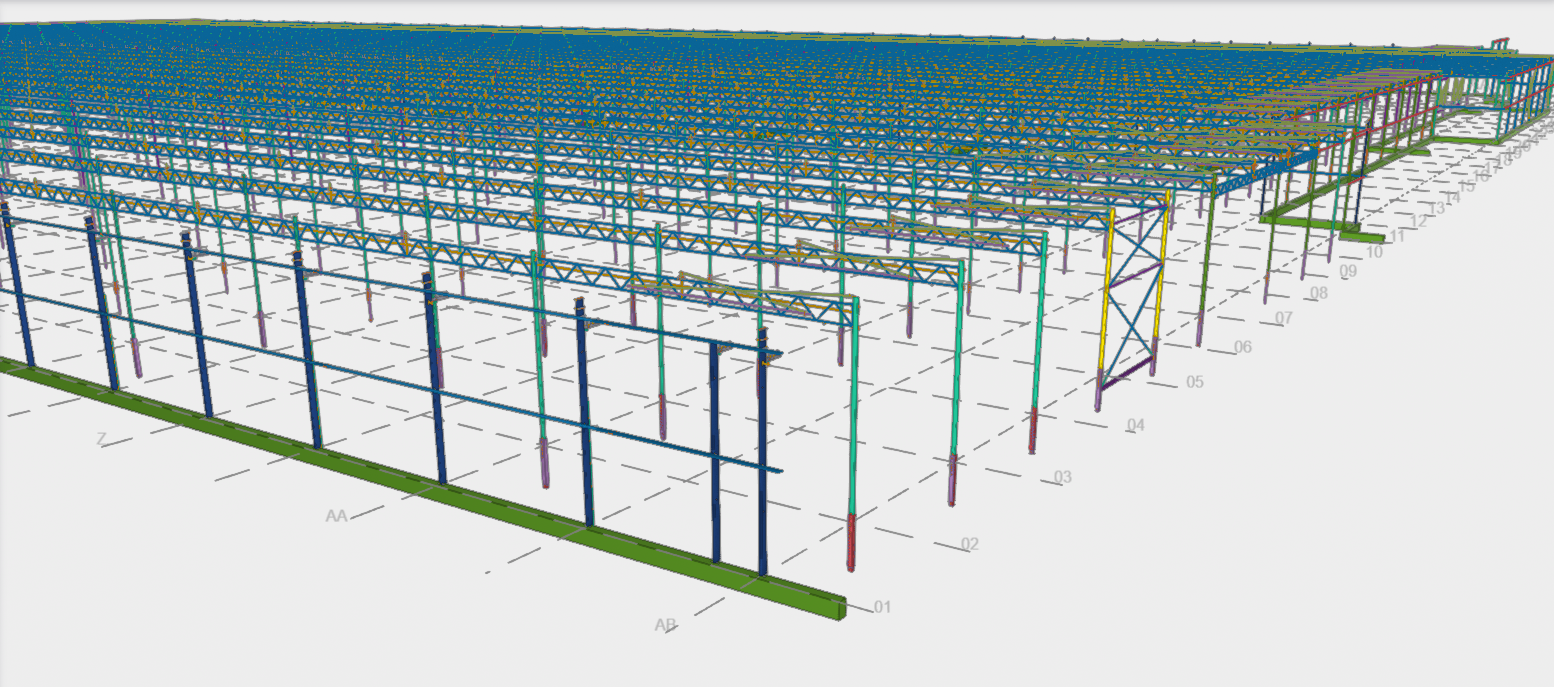Viewport: 1554px width, 687px height.
Task: Select grid label 02
Action: [x=969, y=544]
